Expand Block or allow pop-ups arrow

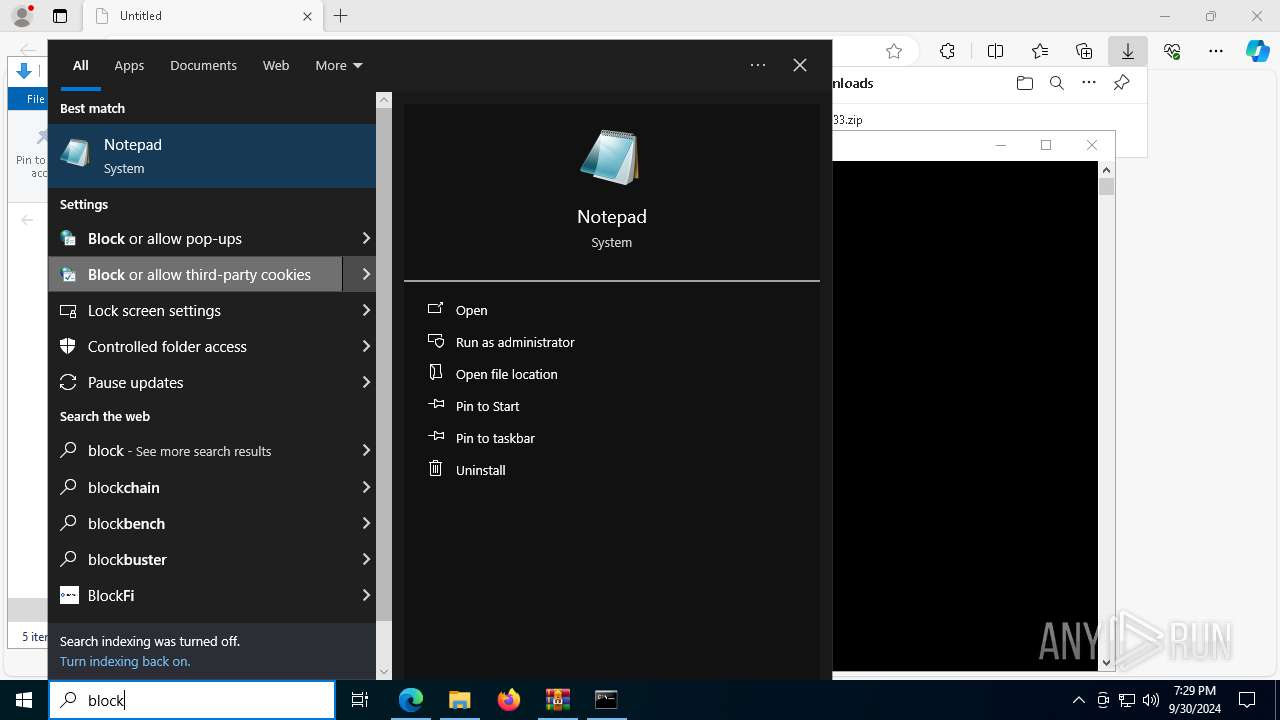point(365,238)
